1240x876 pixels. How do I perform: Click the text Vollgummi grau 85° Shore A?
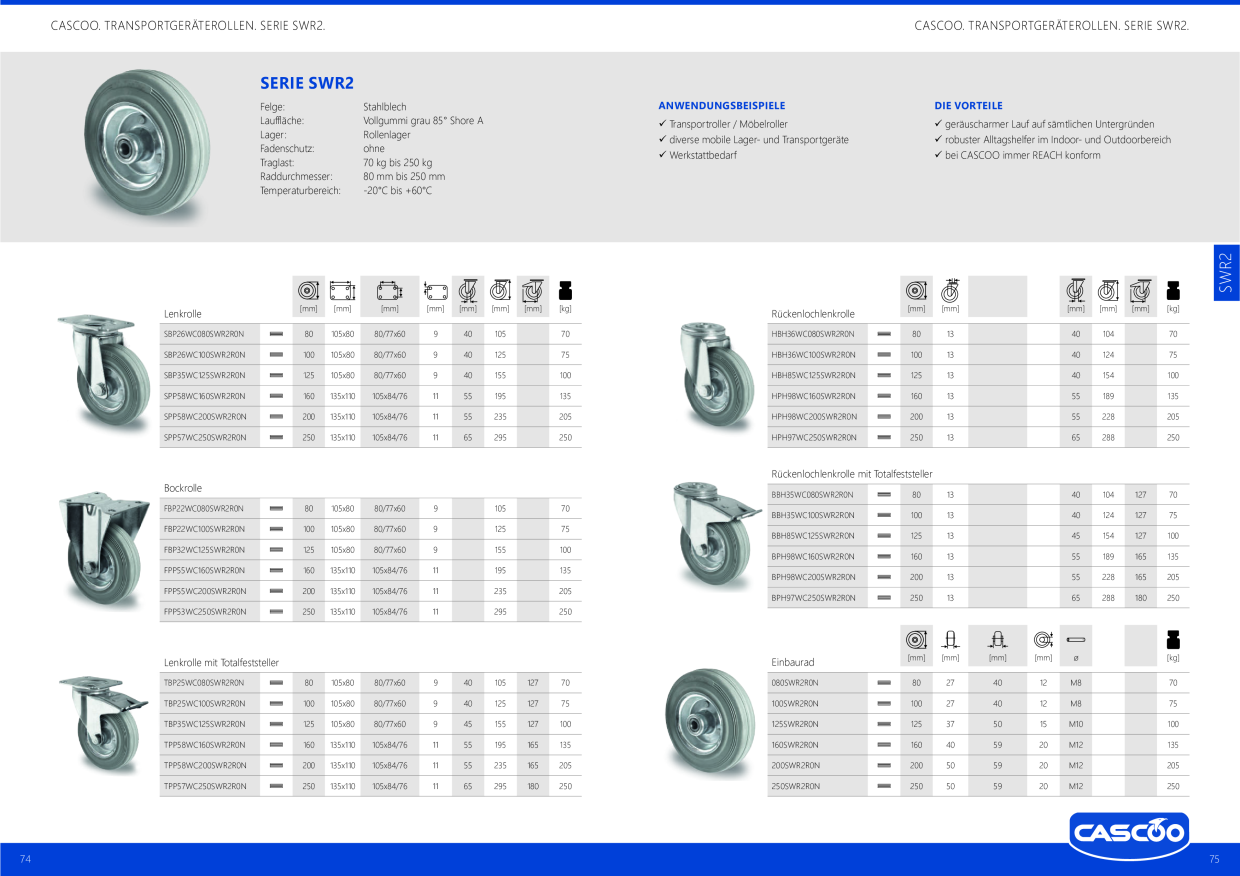pos(423,120)
